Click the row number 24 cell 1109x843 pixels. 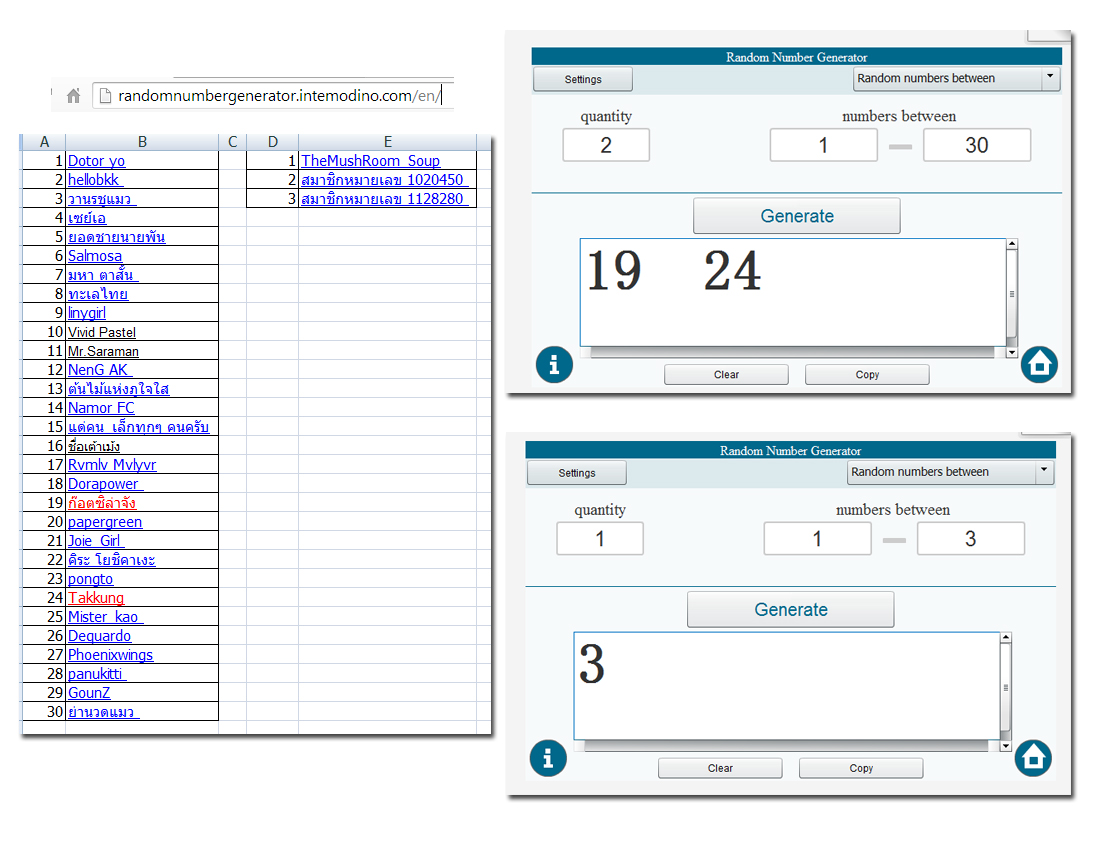(x=44, y=598)
